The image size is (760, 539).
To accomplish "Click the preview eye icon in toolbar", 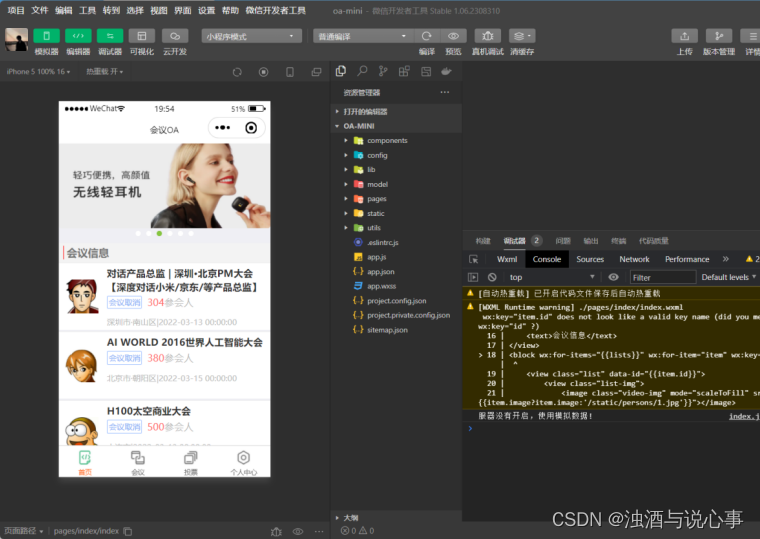I will click(453, 36).
